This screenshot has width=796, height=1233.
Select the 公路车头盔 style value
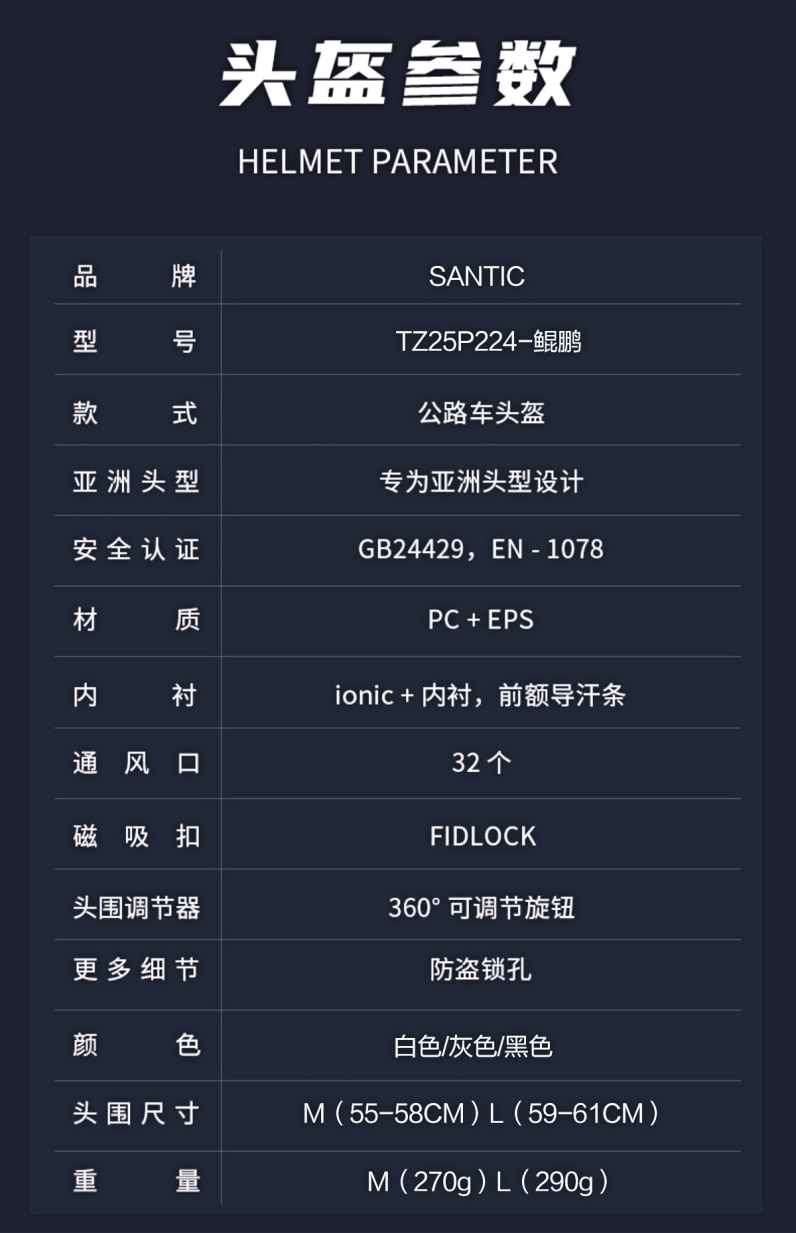tap(481, 413)
